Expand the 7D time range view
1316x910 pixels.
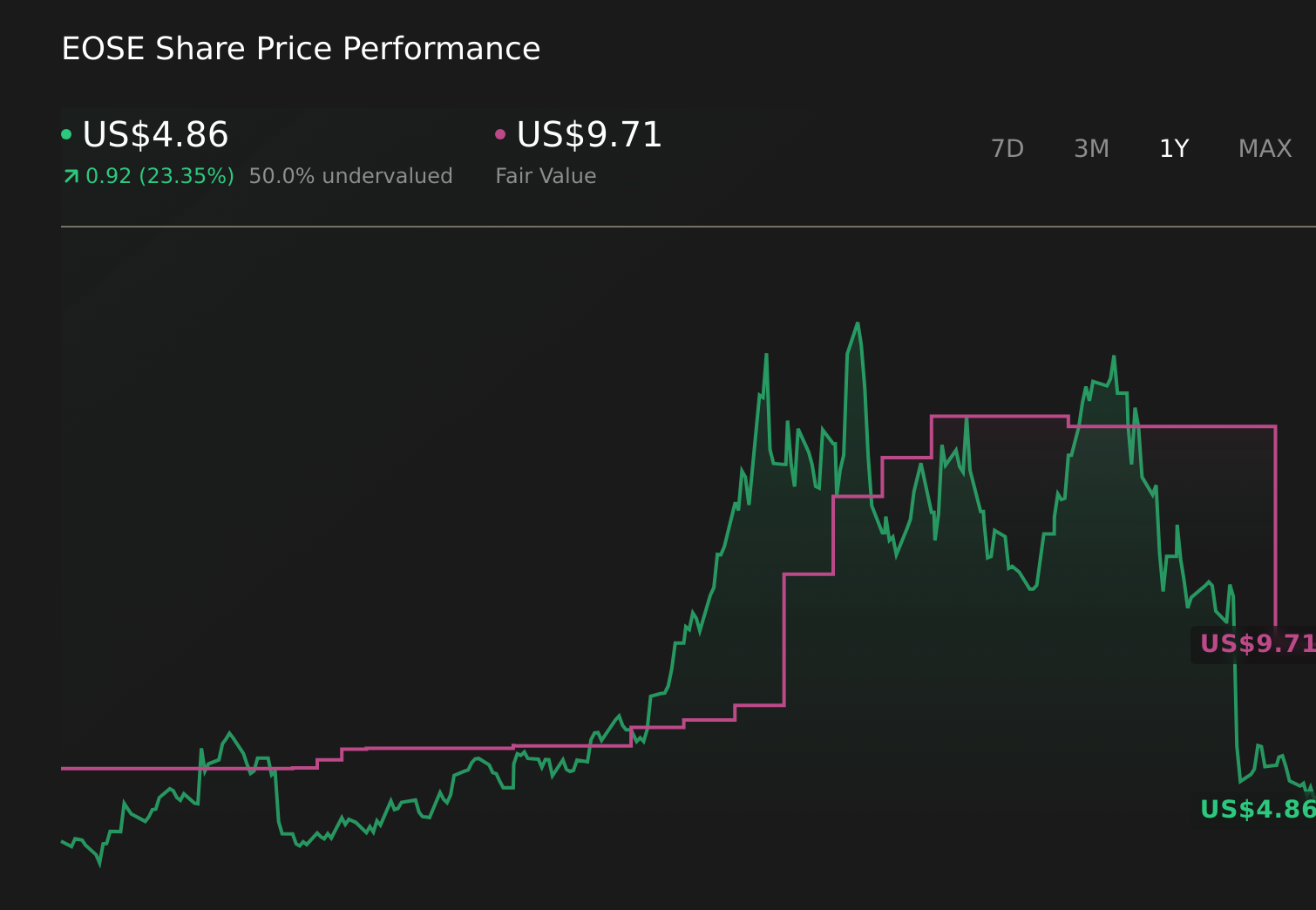tap(1007, 148)
